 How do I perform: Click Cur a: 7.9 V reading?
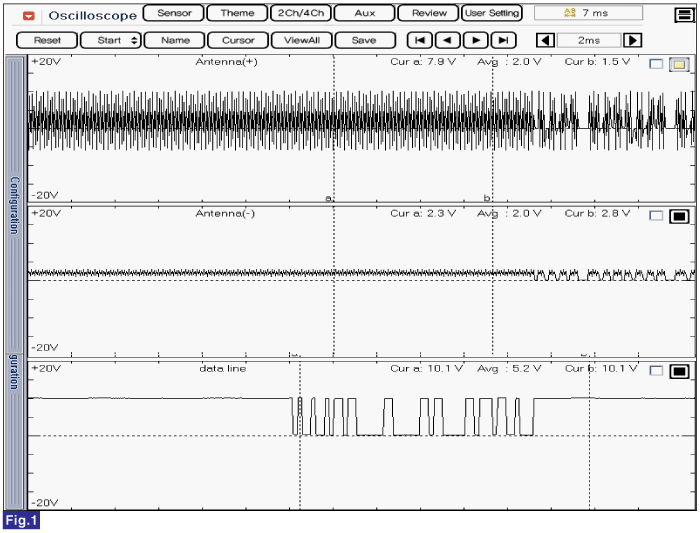423,62
